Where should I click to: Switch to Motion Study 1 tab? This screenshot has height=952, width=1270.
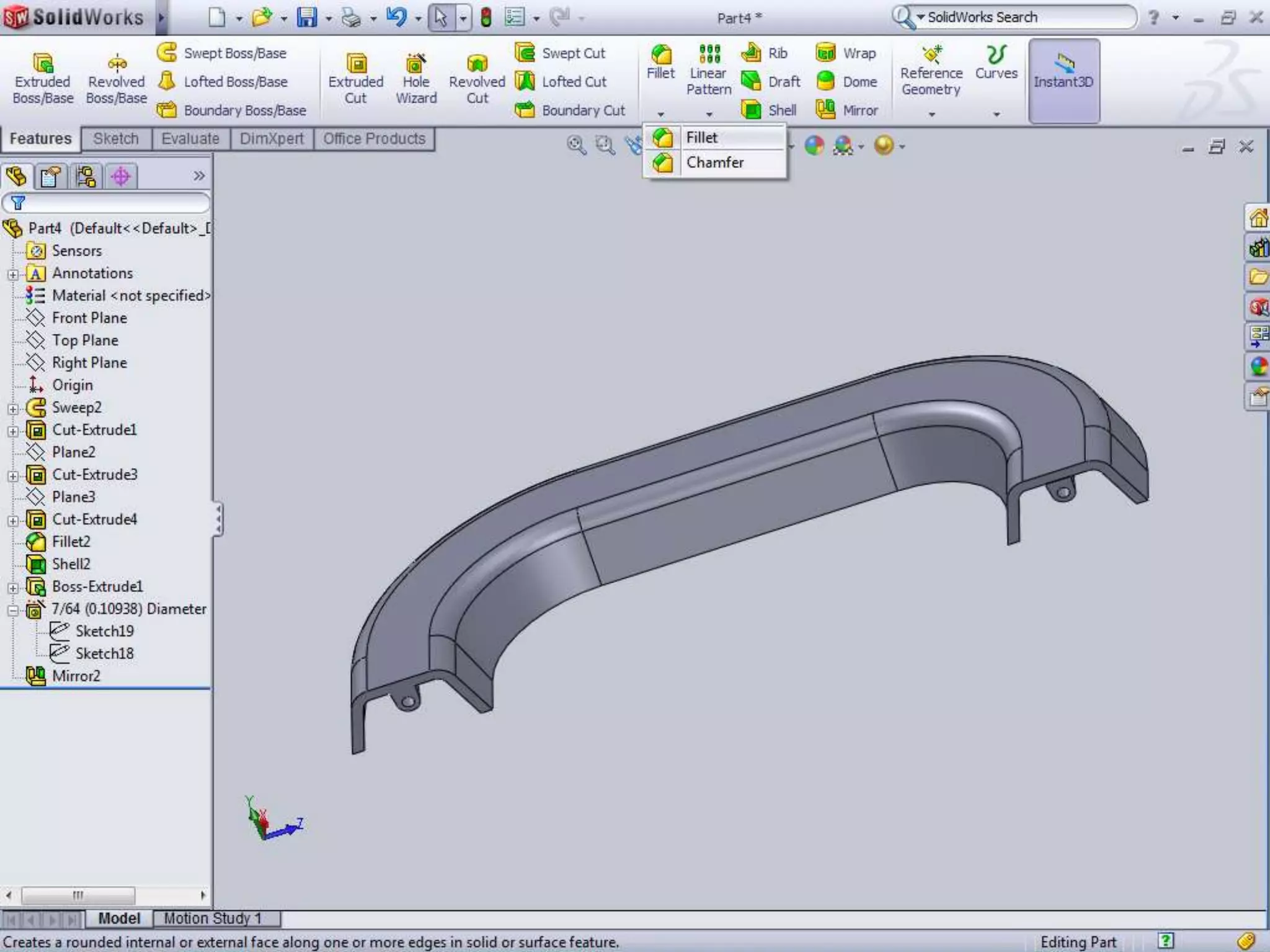[x=213, y=918]
